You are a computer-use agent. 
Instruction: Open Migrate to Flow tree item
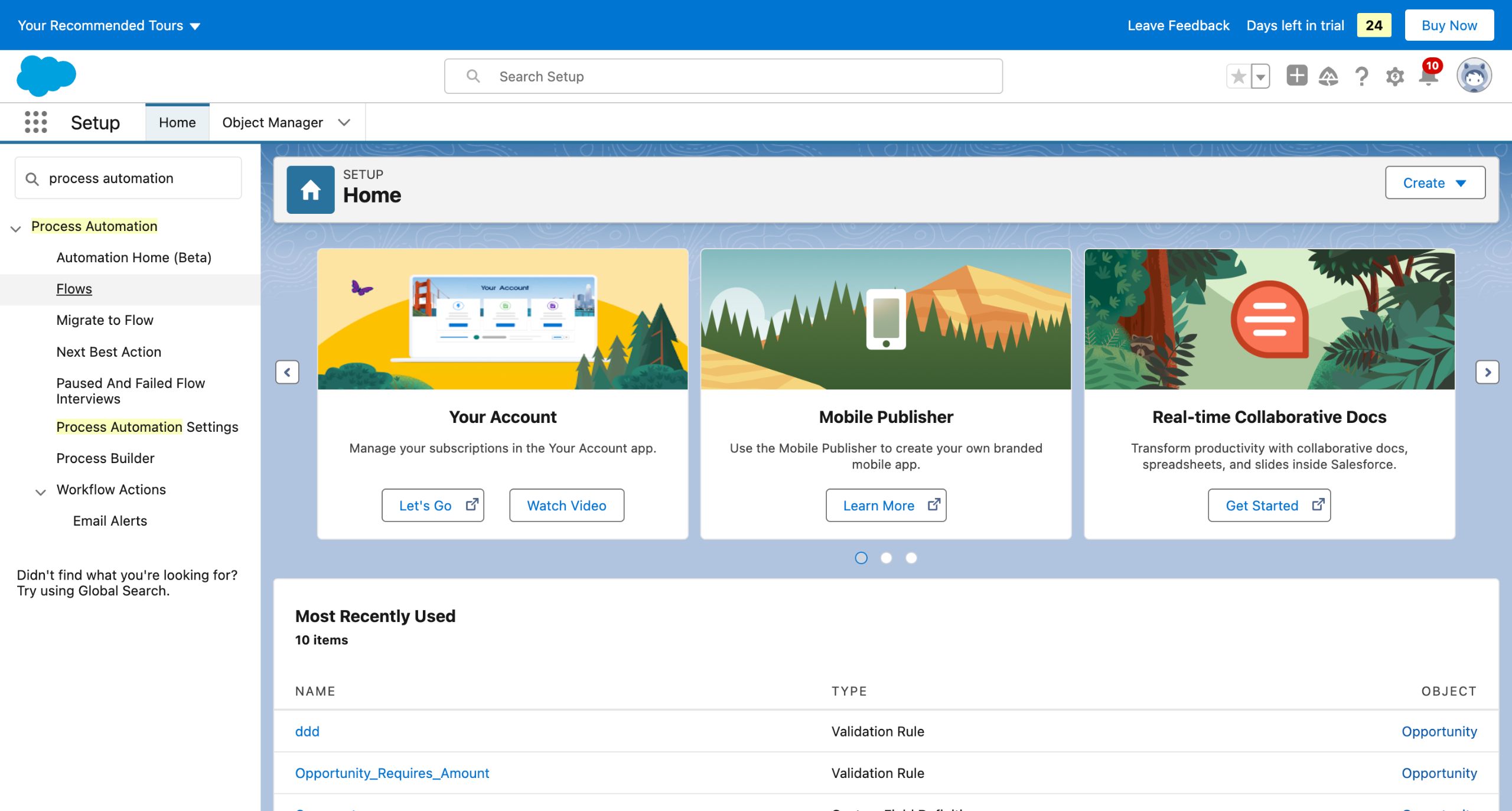pyautogui.click(x=105, y=320)
